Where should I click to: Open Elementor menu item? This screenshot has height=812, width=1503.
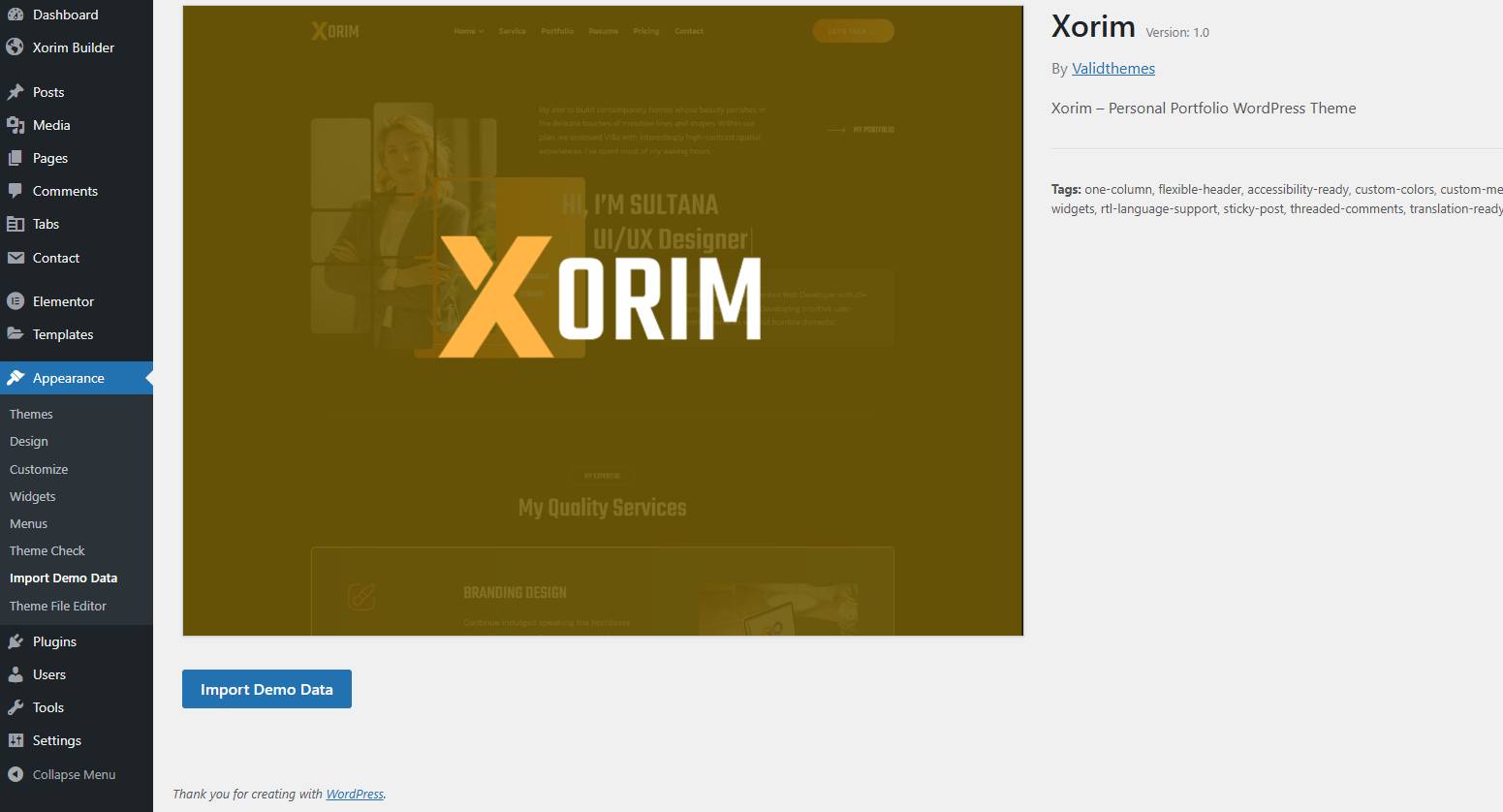tap(77, 301)
